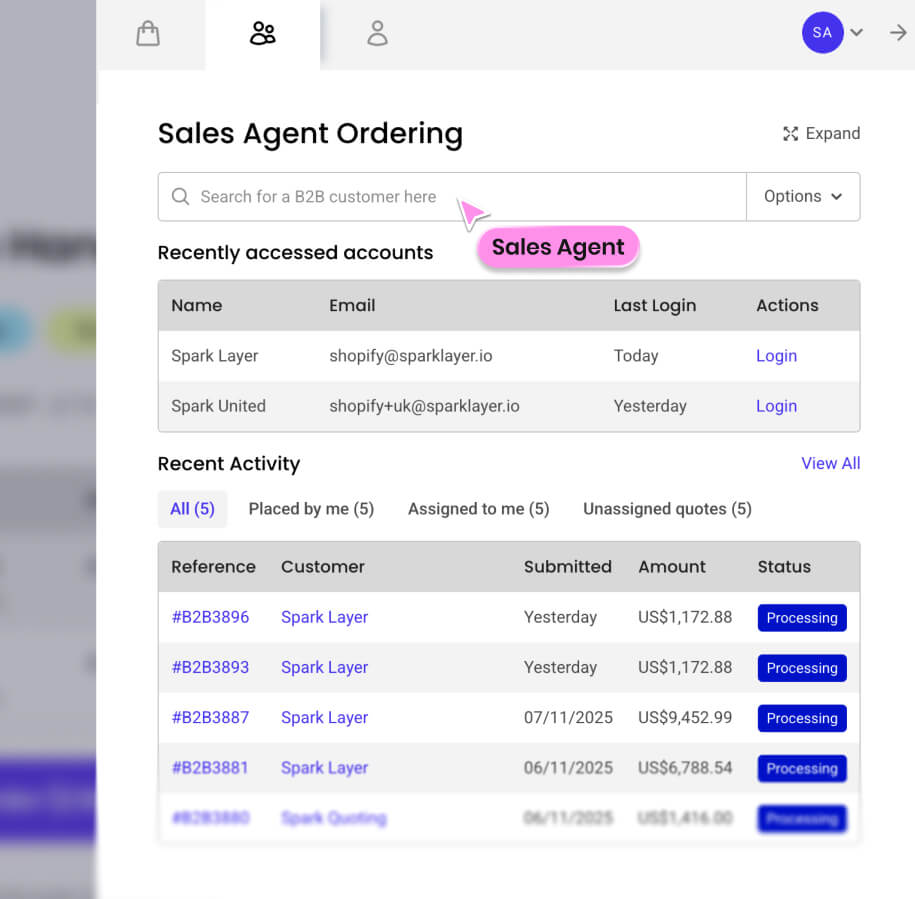
Task: Click the Sales Agent cursor badge
Action: [x=558, y=247]
